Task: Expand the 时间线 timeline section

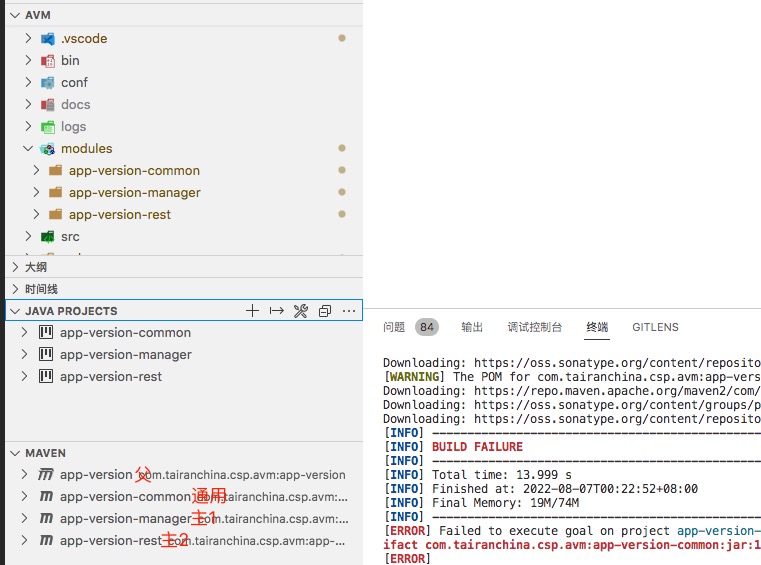Action: tap(15, 289)
